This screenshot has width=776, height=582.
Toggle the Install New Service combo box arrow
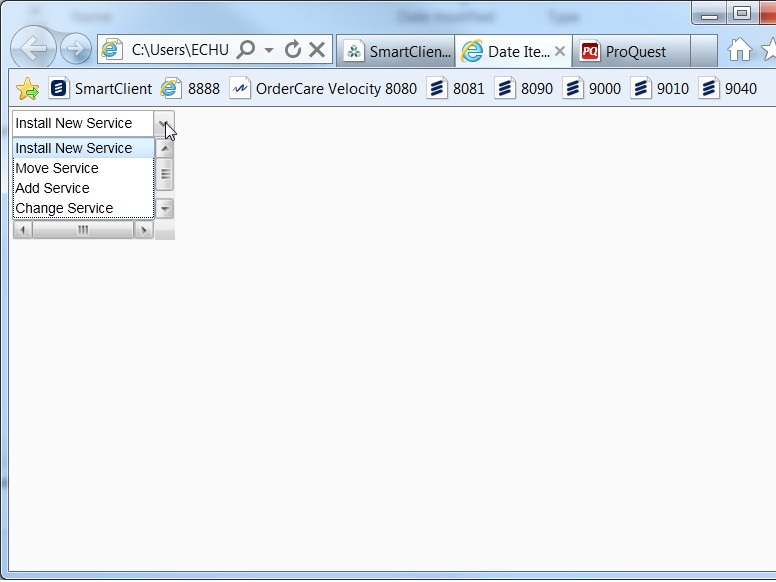164,123
